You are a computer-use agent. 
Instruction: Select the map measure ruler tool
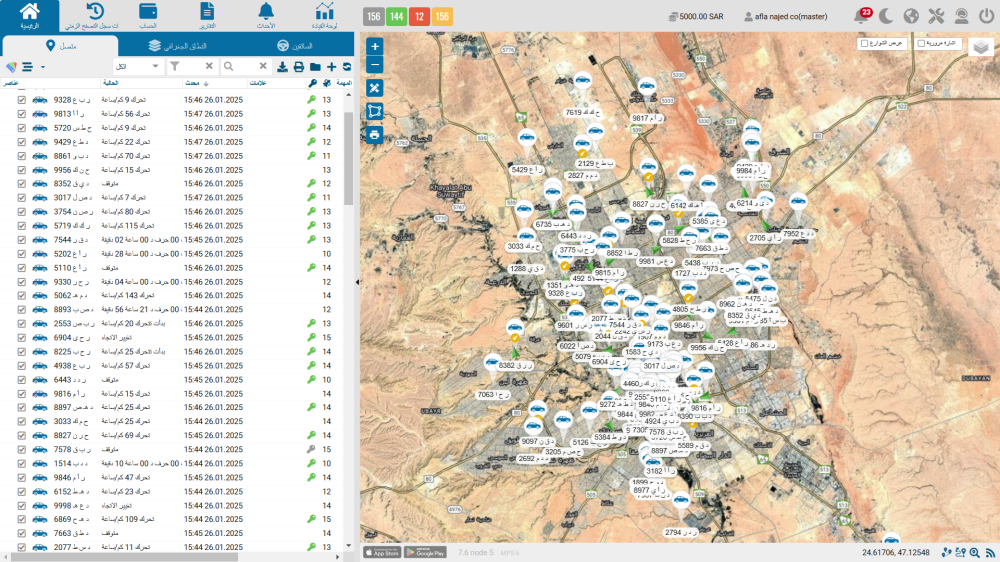(x=375, y=88)
